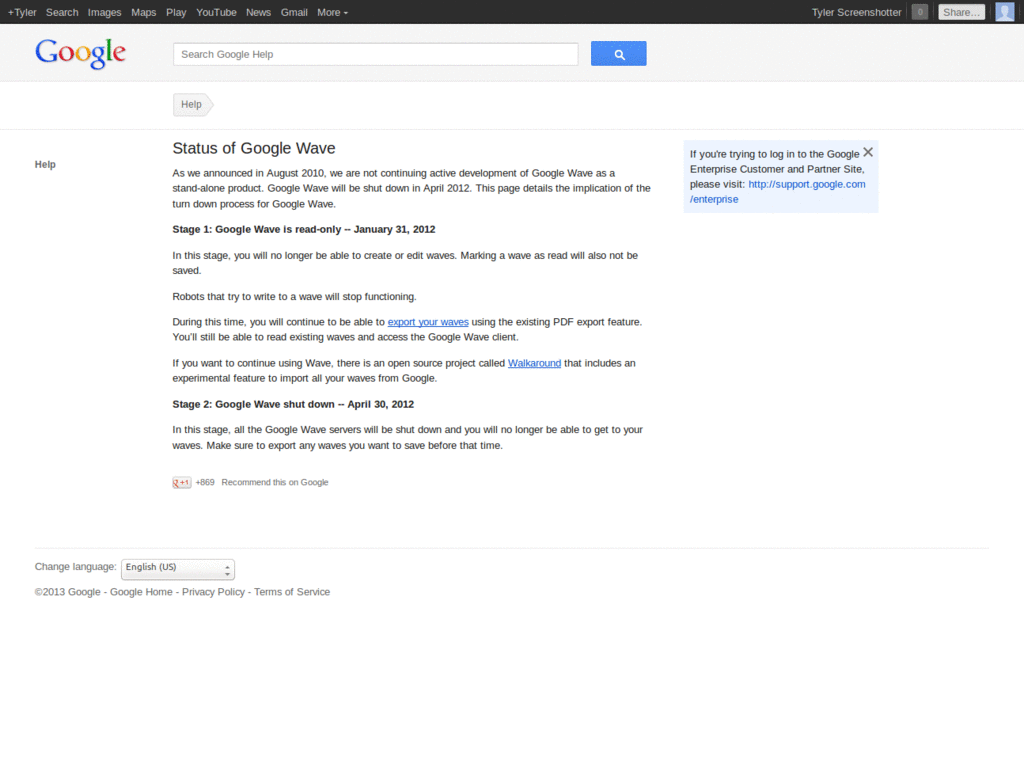The image size is (1024, 768).
Task: Open the Walkaround project link
Action: pyautogui.click(x=534, y=363)
